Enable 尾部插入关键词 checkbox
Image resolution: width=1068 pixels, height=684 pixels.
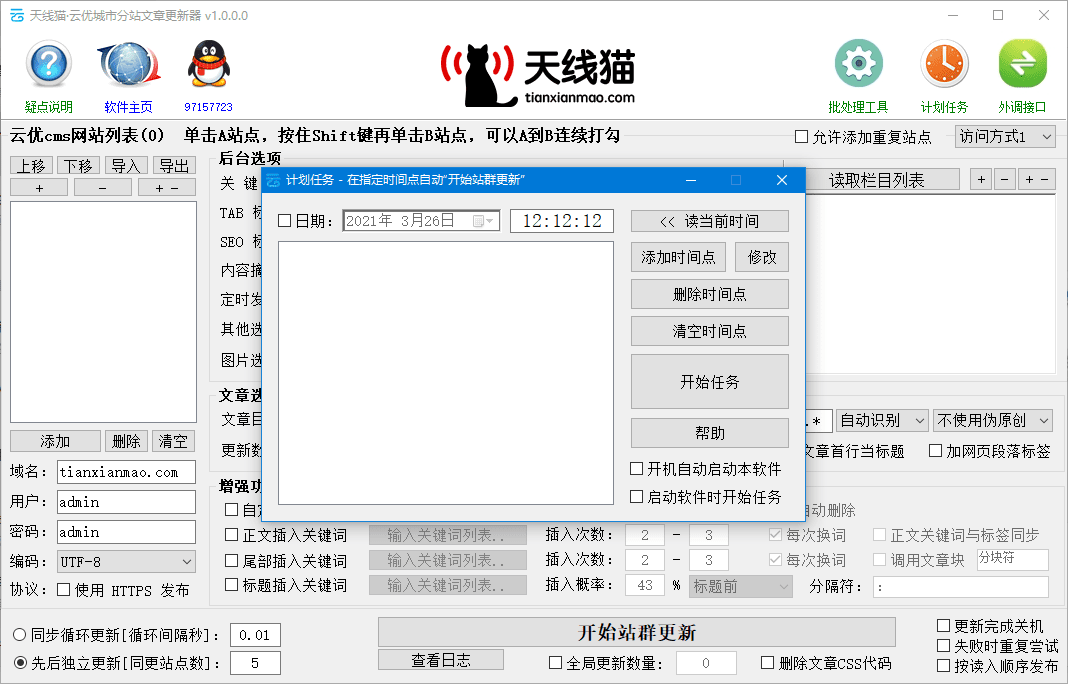(x=232, y=561)
